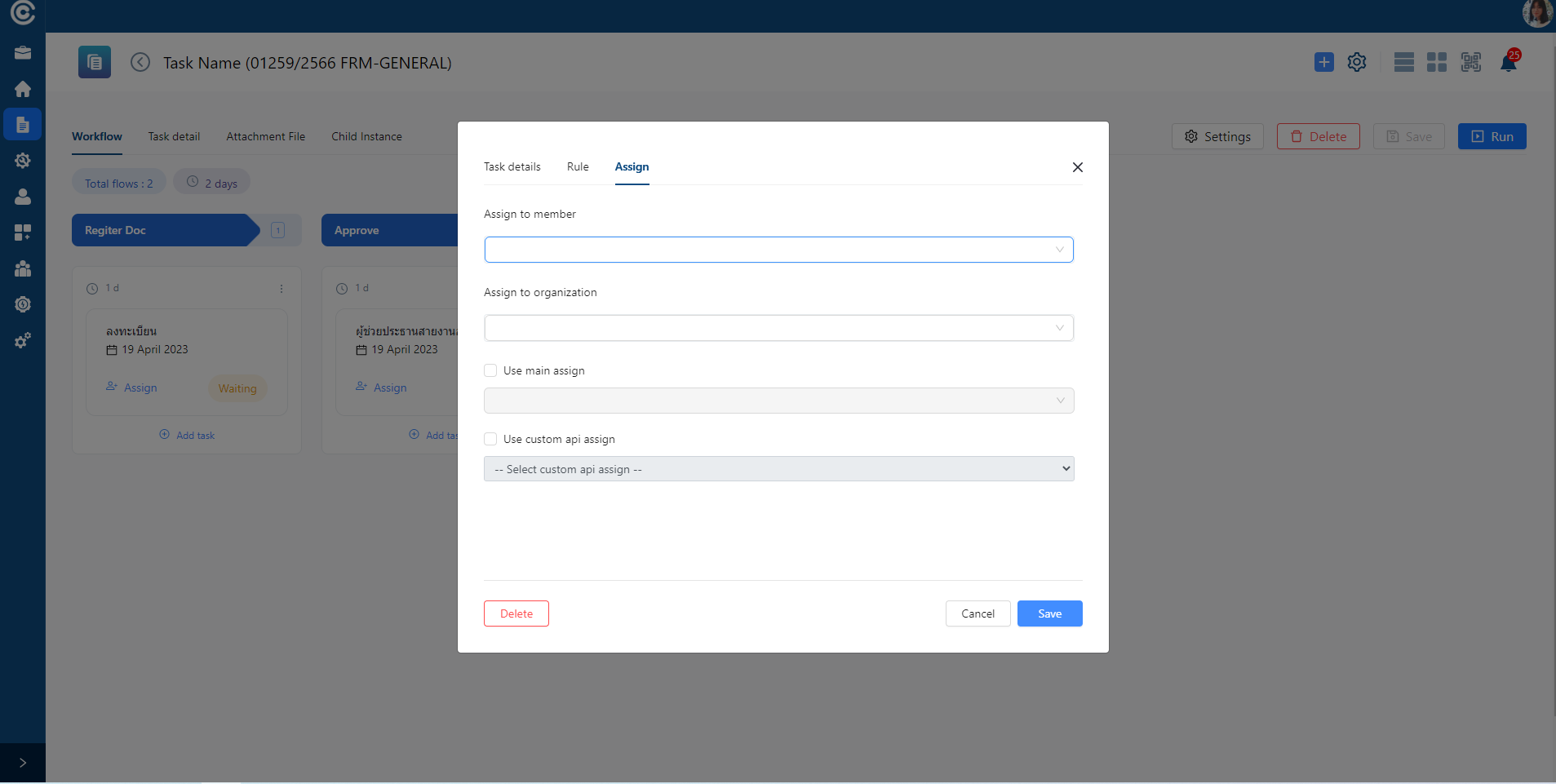Enable the Use main assign checkbox

[x=490, y=370]
